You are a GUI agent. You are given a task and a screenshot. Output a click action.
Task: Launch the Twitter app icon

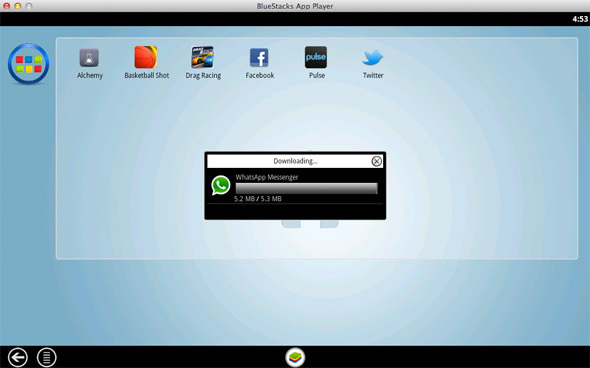(373, 58)
